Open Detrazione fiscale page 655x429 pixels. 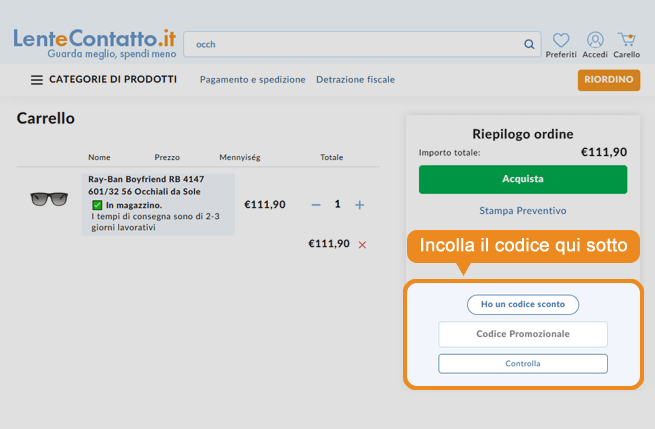click(355, 80)
